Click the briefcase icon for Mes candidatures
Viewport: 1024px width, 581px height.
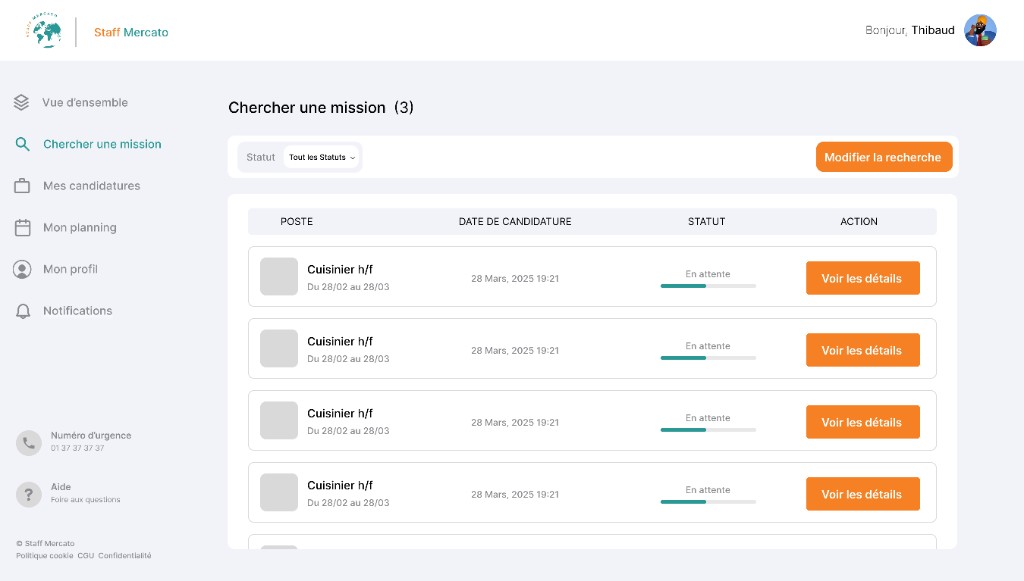(22, 186)
